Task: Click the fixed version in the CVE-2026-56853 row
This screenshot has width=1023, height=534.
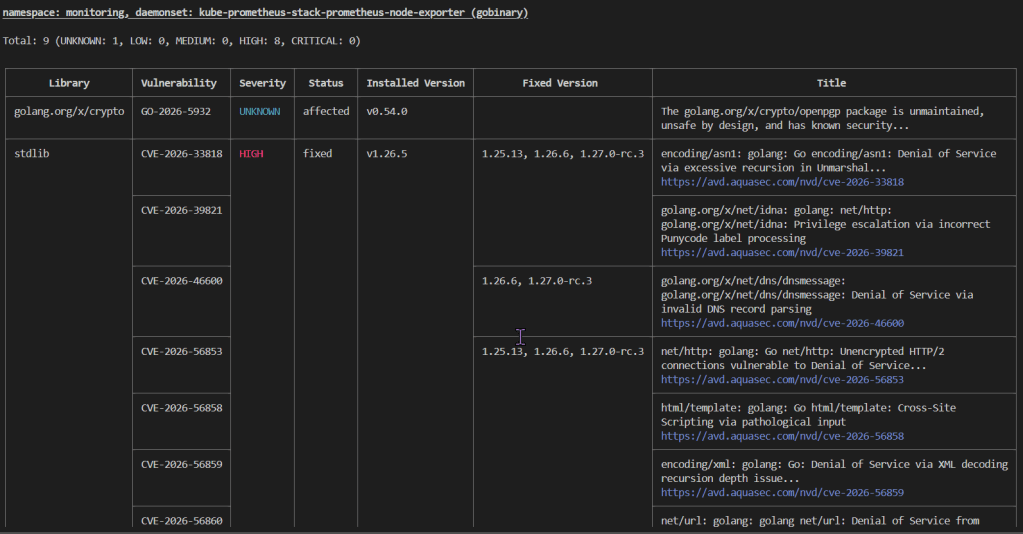Action: pyautogui.click(x=562, y=351)
